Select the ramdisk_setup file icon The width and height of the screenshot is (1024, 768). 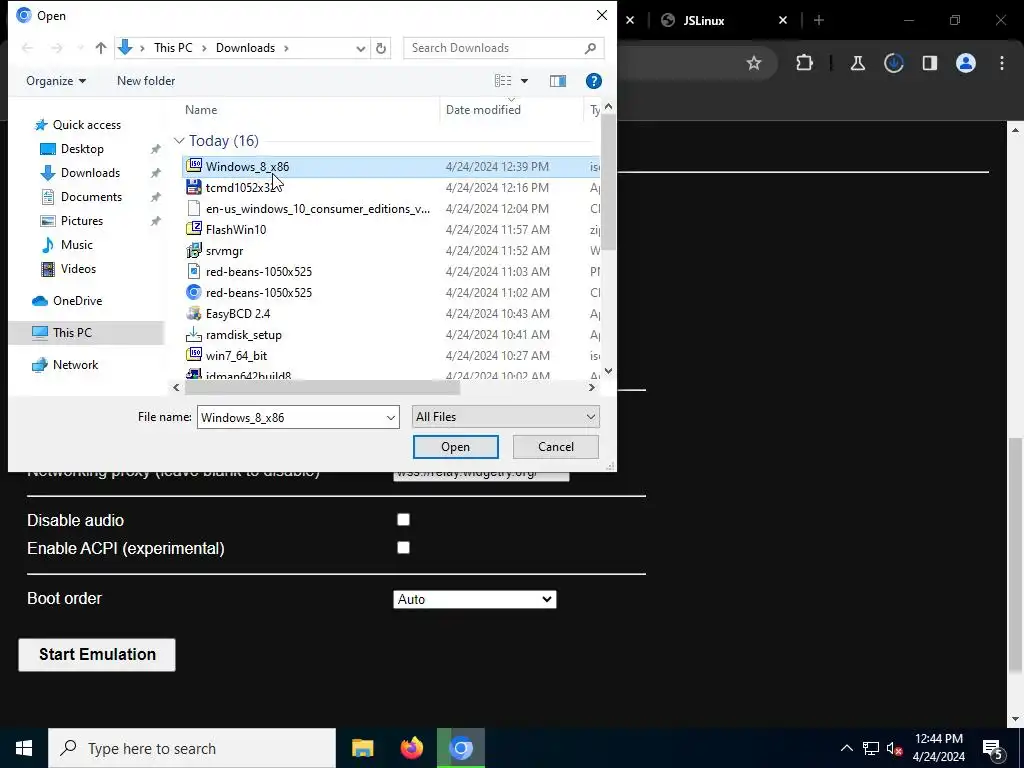[x=194, y=334]
